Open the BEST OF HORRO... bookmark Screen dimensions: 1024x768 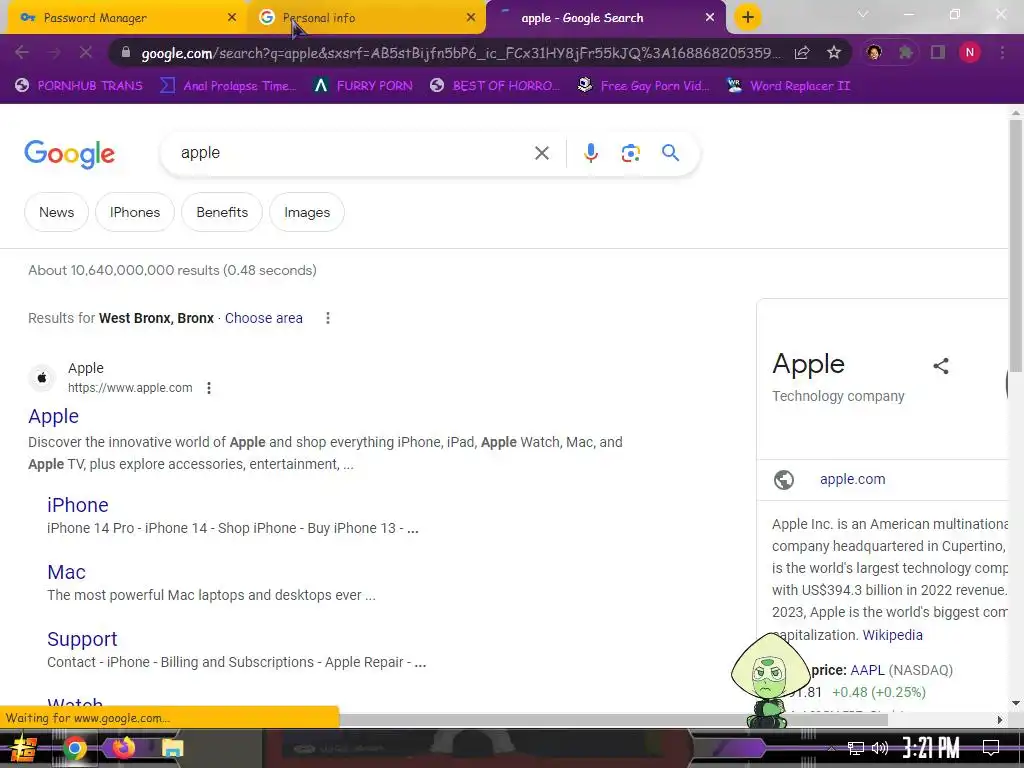(x=495, y=86)
